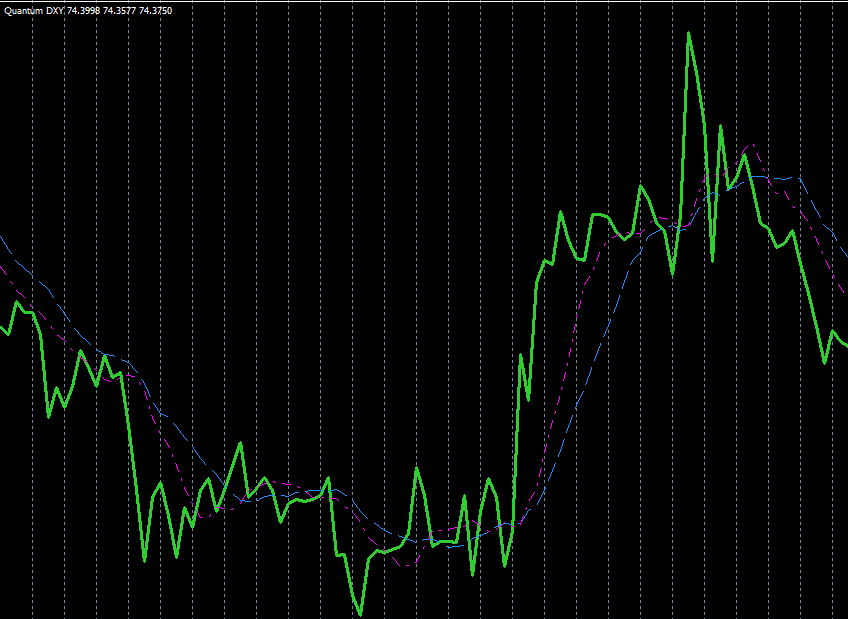Viewport: 848px width, 619px height.
Task: Select the lowest trough of the green line
Action: point(360,615)
